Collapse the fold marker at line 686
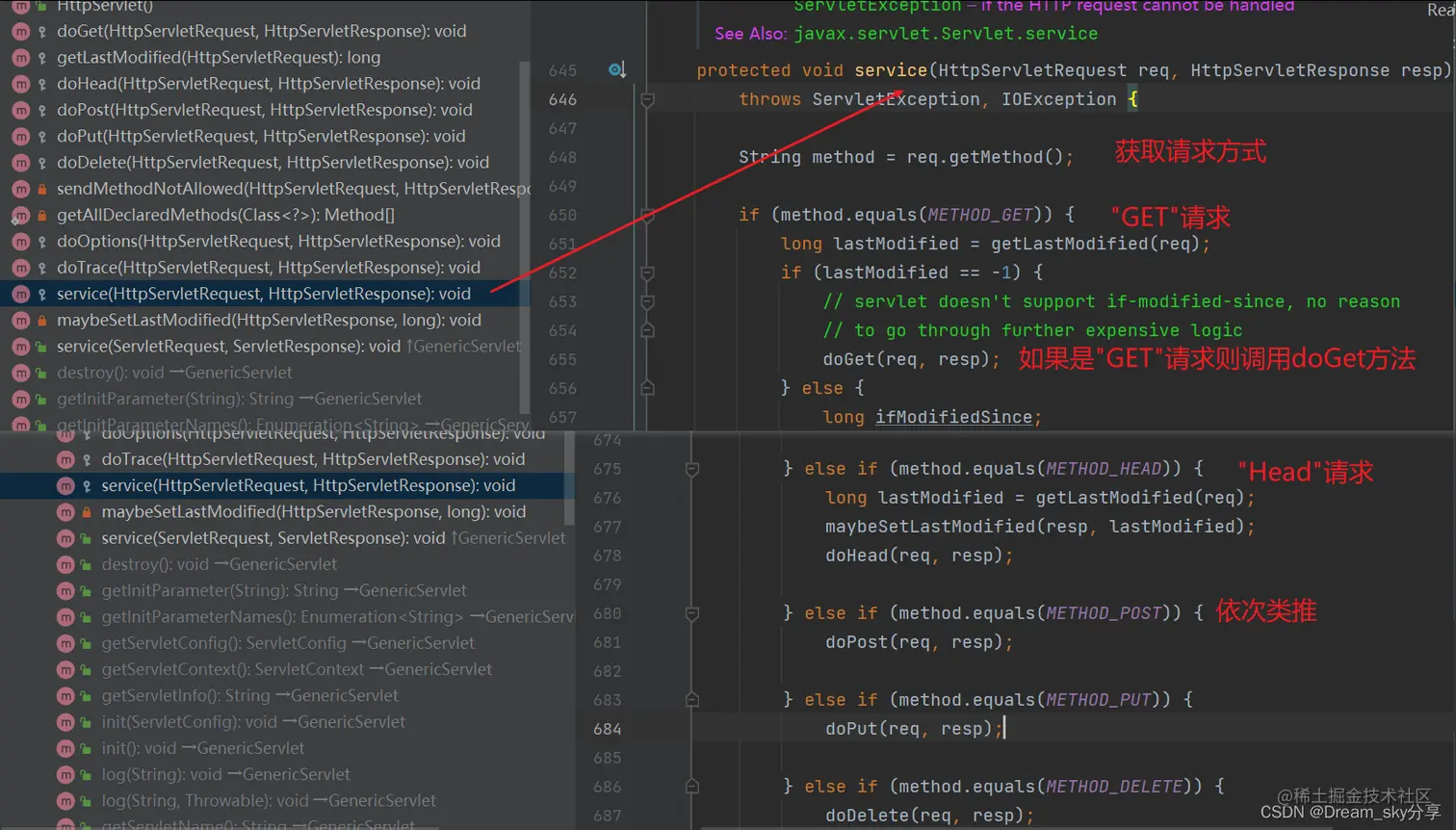 (691, 787)
